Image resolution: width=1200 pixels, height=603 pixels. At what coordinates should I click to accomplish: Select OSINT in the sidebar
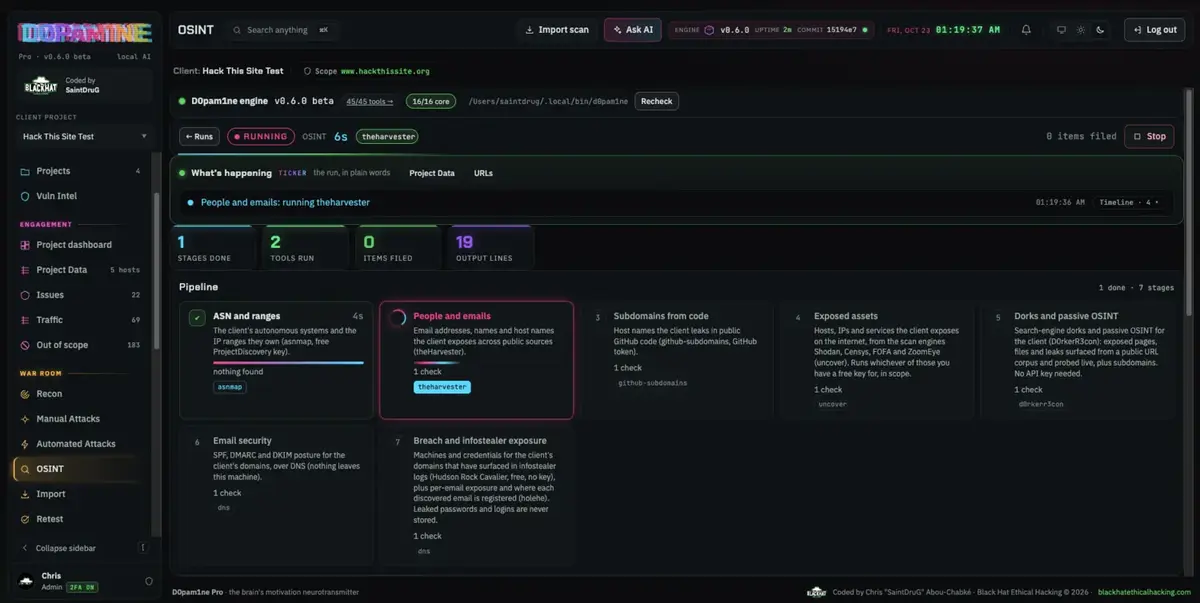tap(80, 469)
